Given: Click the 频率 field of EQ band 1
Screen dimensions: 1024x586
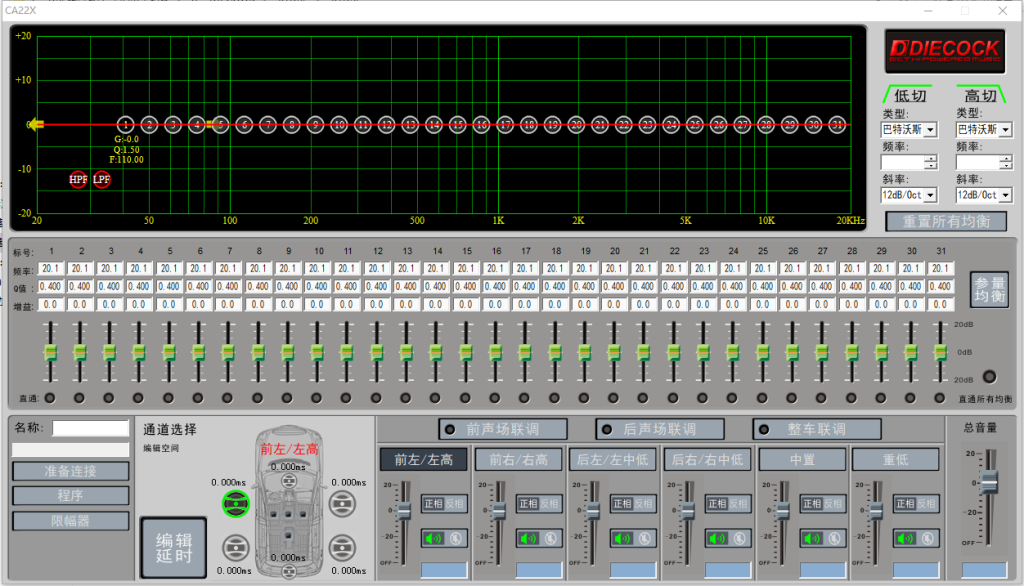Looking at the screenshot, I should tap(51, 268).
